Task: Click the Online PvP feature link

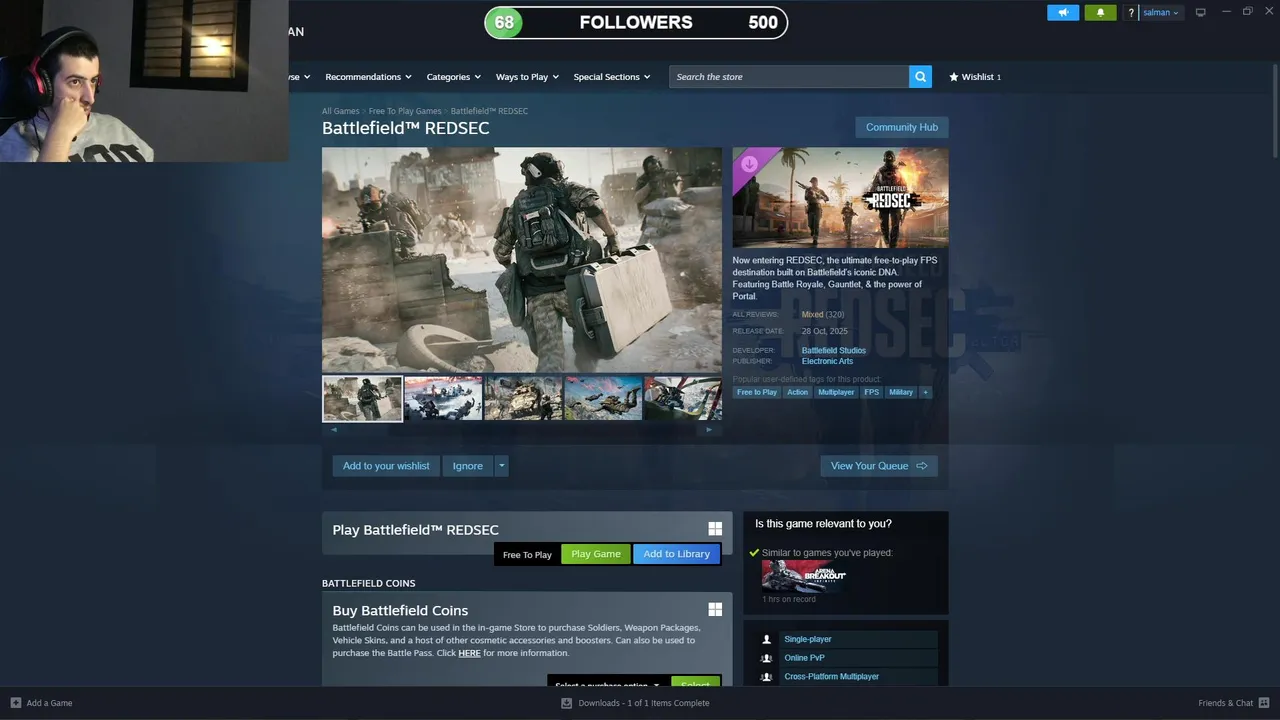Action: coord(804,658)
